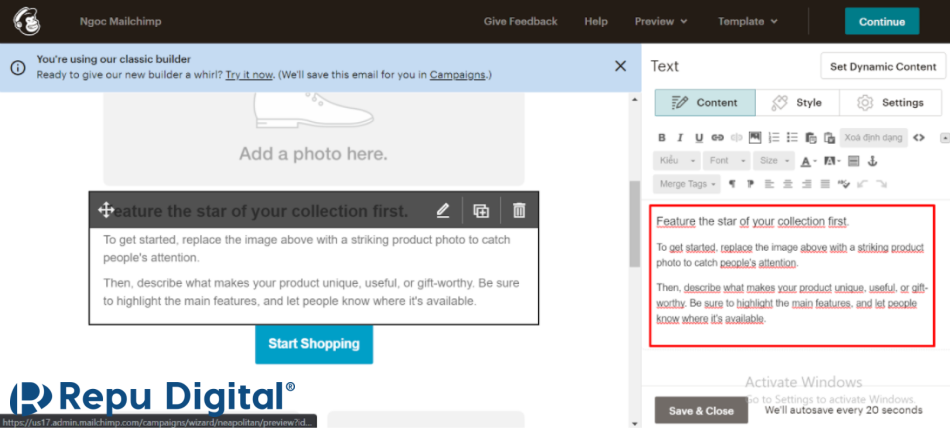950x428 pixels.
Task: Insert an anchor with the anchor icon
Action: [872, 161]
